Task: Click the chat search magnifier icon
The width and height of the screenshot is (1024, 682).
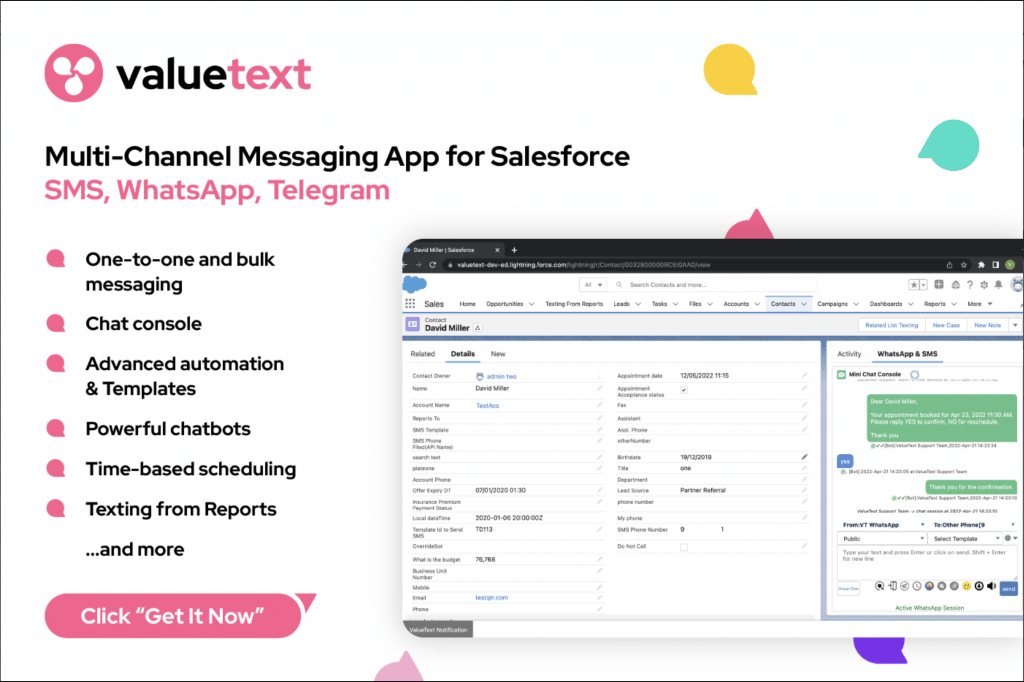Action: pyautogui.click(x=880, y=586)
